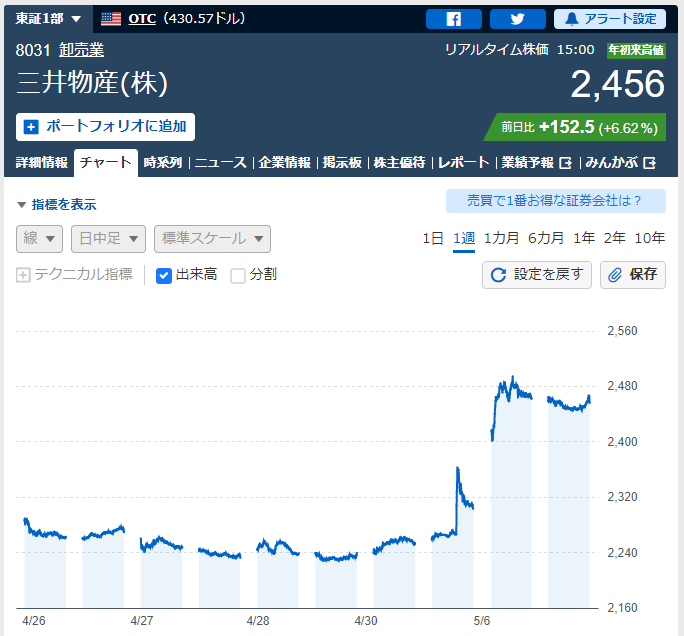Select the 1週 range

coord(464,238)
